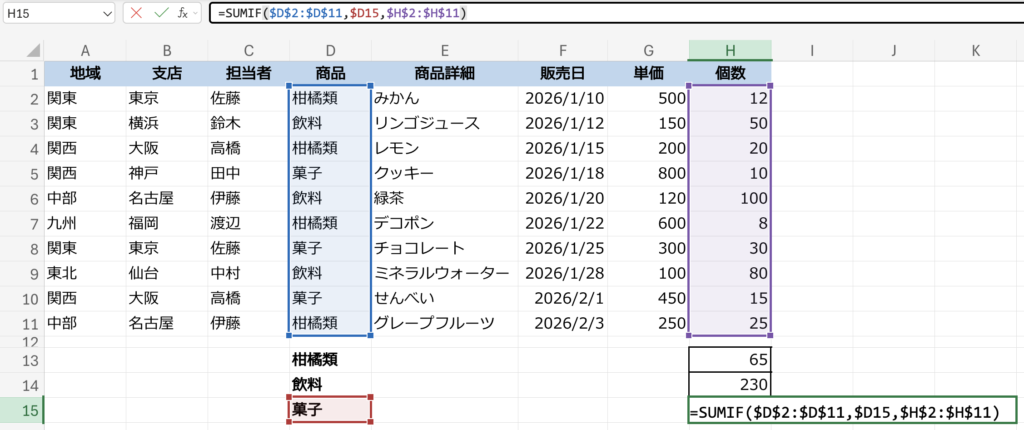Confirm formula with the checkmark icon
This screenshot has width=1024, height=430.
159,14
